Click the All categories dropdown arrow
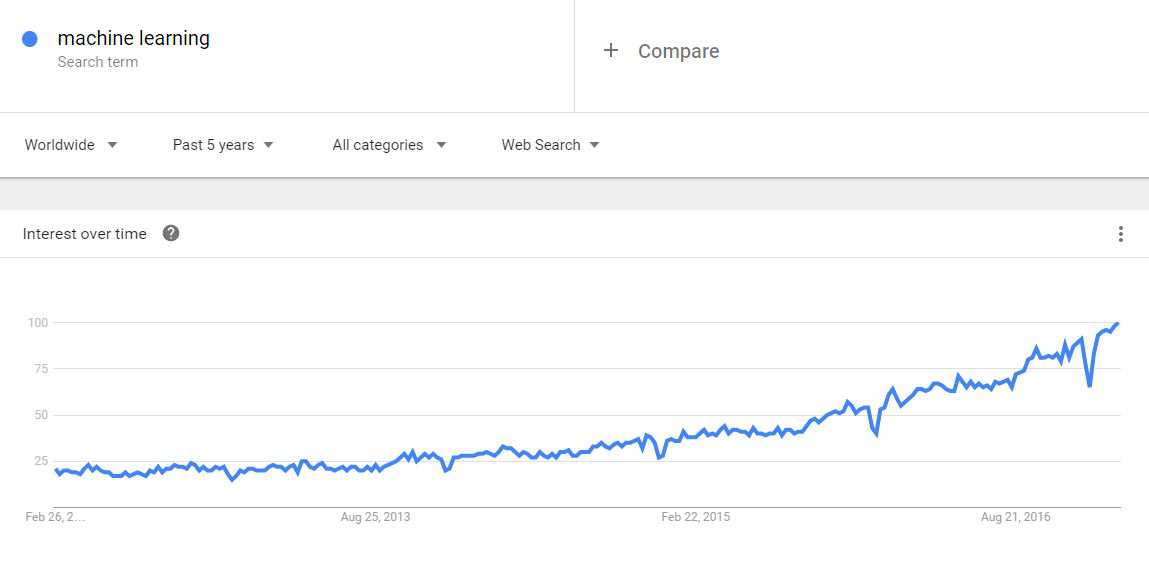The width and height of the screenshot is (1149, 575). (x=441, y=145)
